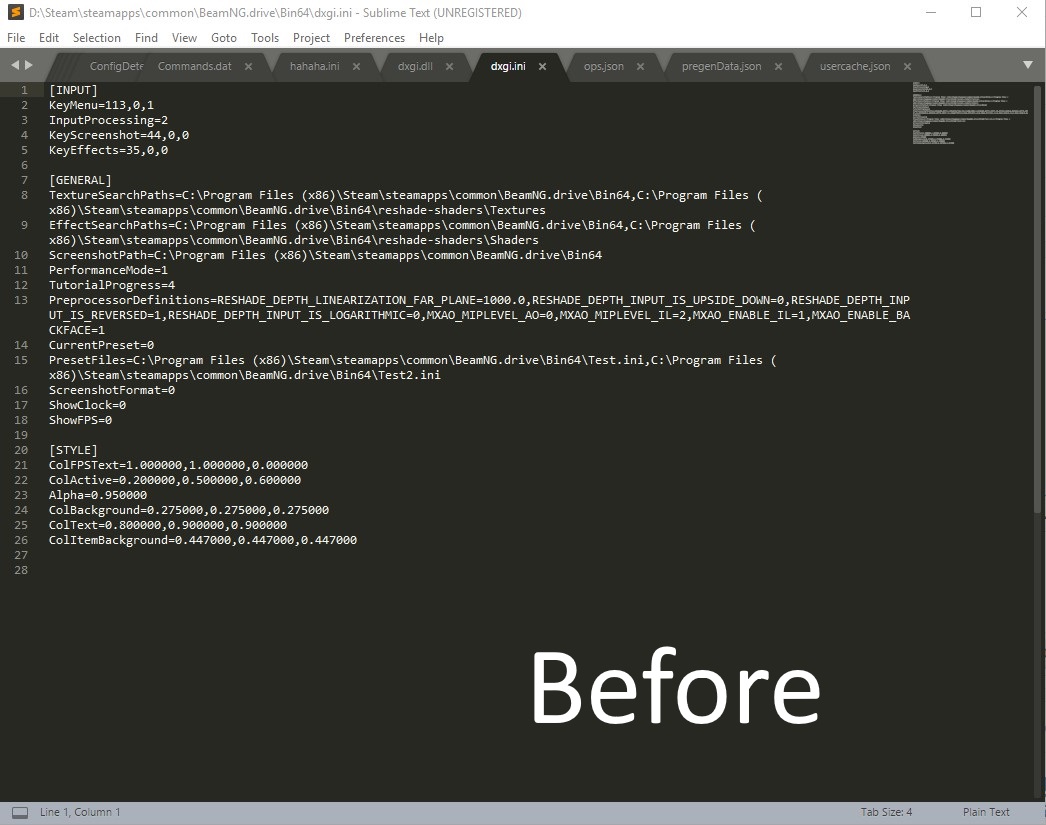This screenshot has width=1046, height=825.
Task: Switch to the ConfigDete tab
Action: [x=116, y=66]
